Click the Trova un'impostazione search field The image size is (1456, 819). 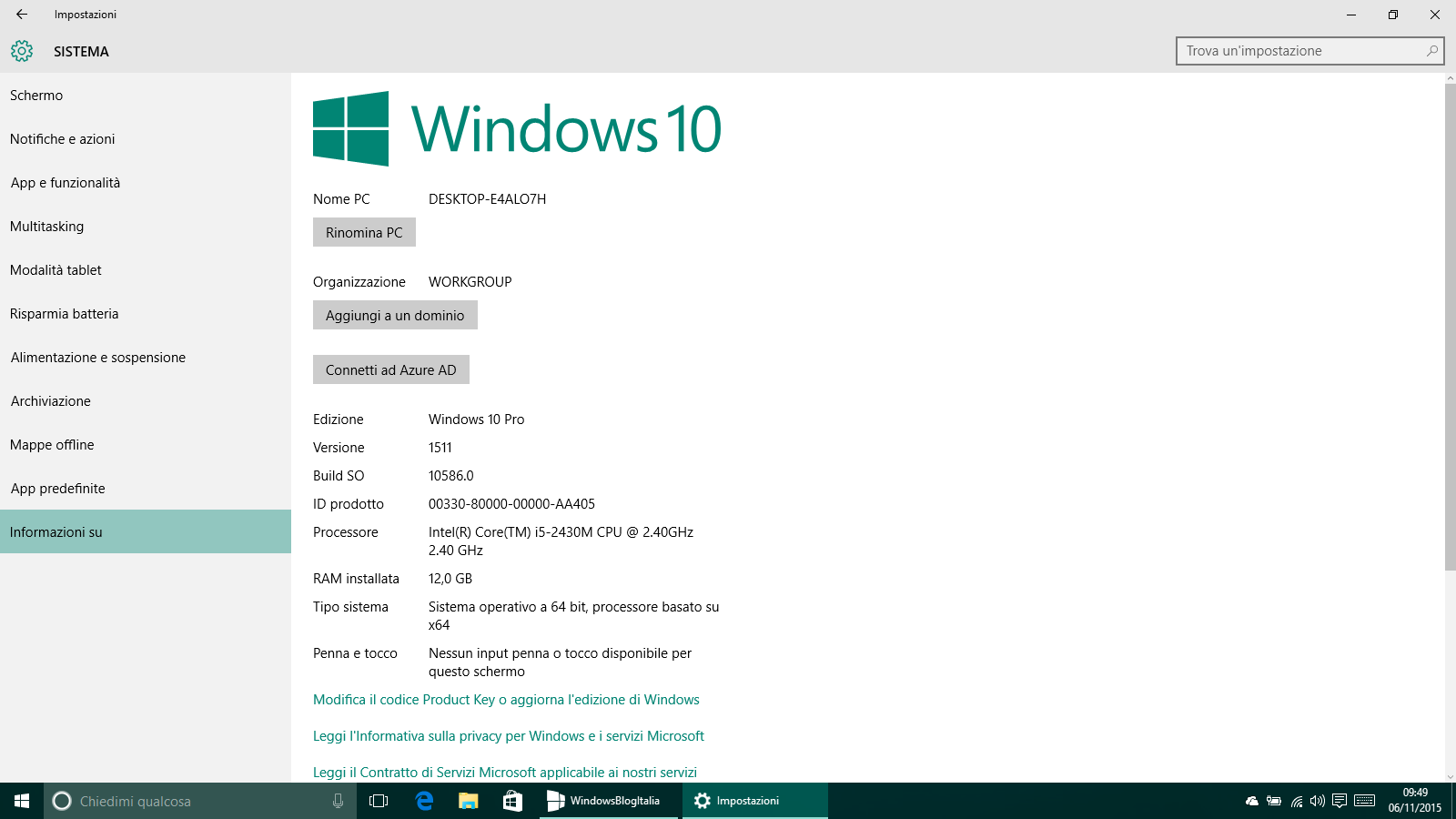(x=1309, y=51)
